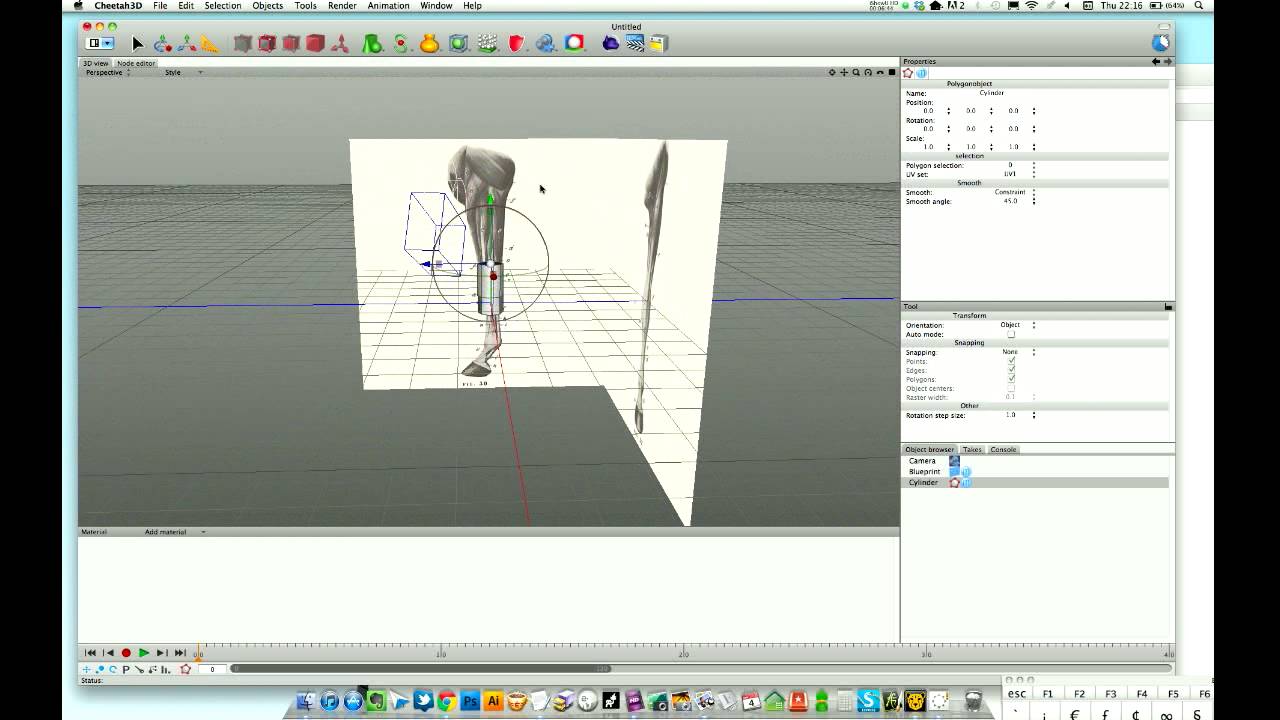Open the green spline objects icon
The width and height of the screenshot is (1280, 720).
click(401, 44)
